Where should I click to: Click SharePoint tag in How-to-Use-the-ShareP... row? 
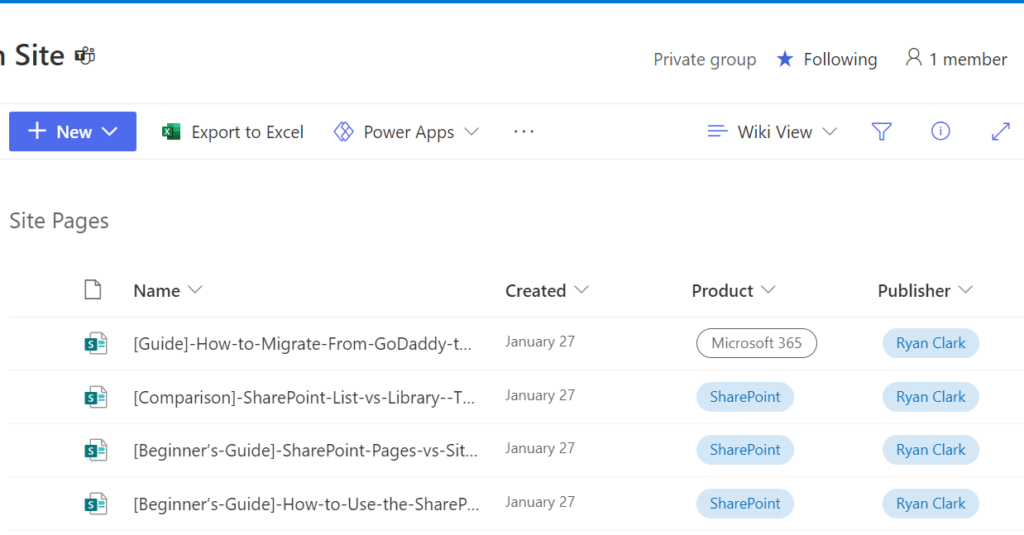coord(745,503)
